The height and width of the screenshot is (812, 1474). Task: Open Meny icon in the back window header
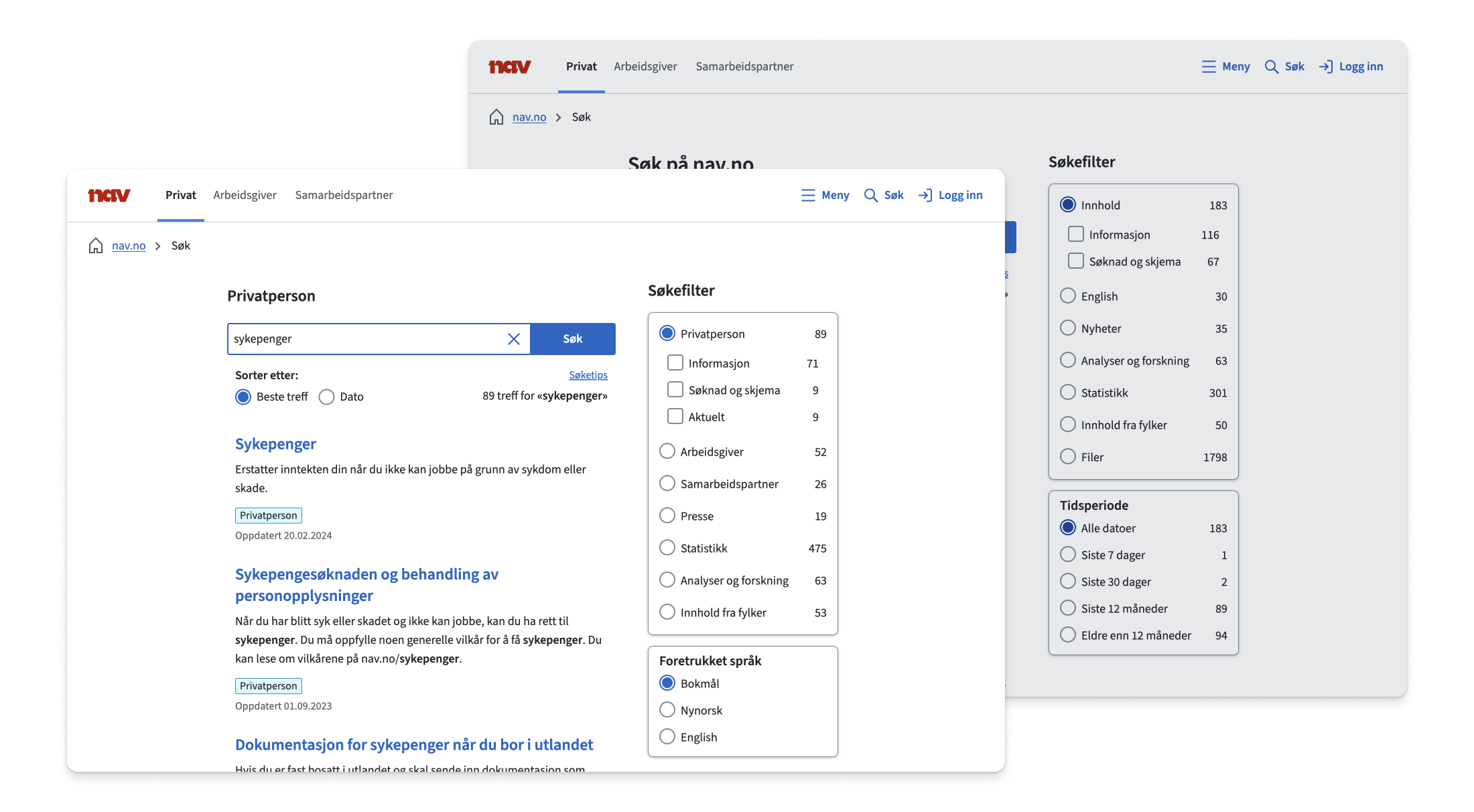pos(1209,66)
